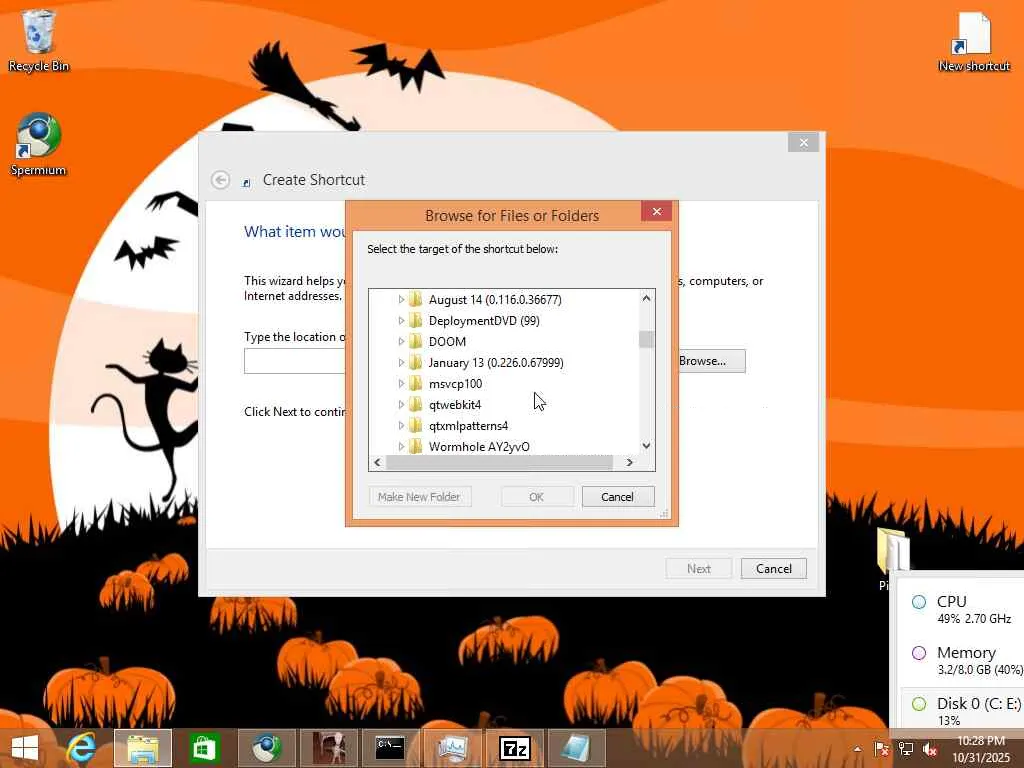The width and height of the screenshot is (1024, 768).
Task: Select DeploymentDVD (99) folder name
Action: pyautogui.click(x=484, y=321)
